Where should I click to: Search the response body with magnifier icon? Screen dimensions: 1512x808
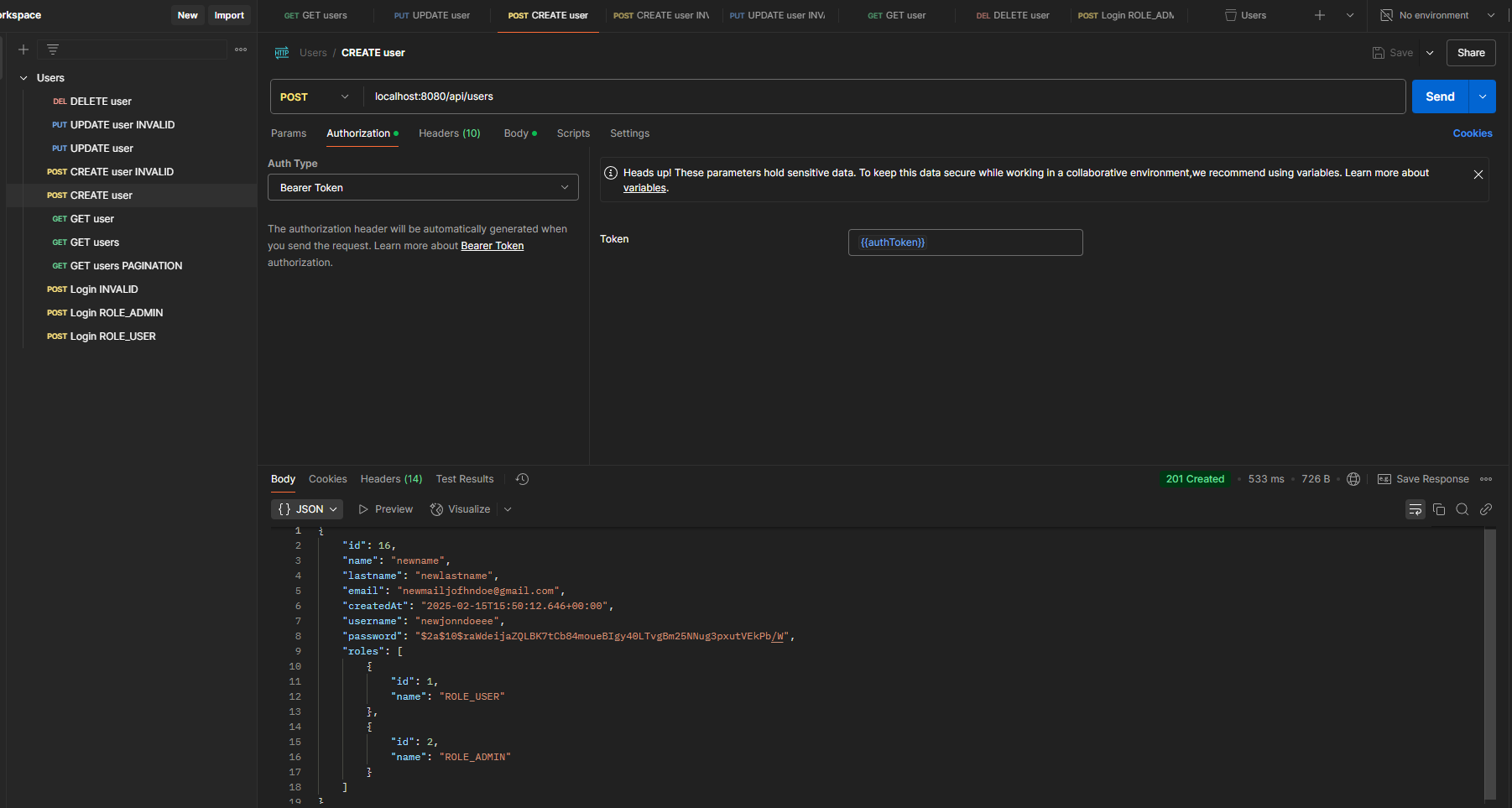tap(1462, 509)
